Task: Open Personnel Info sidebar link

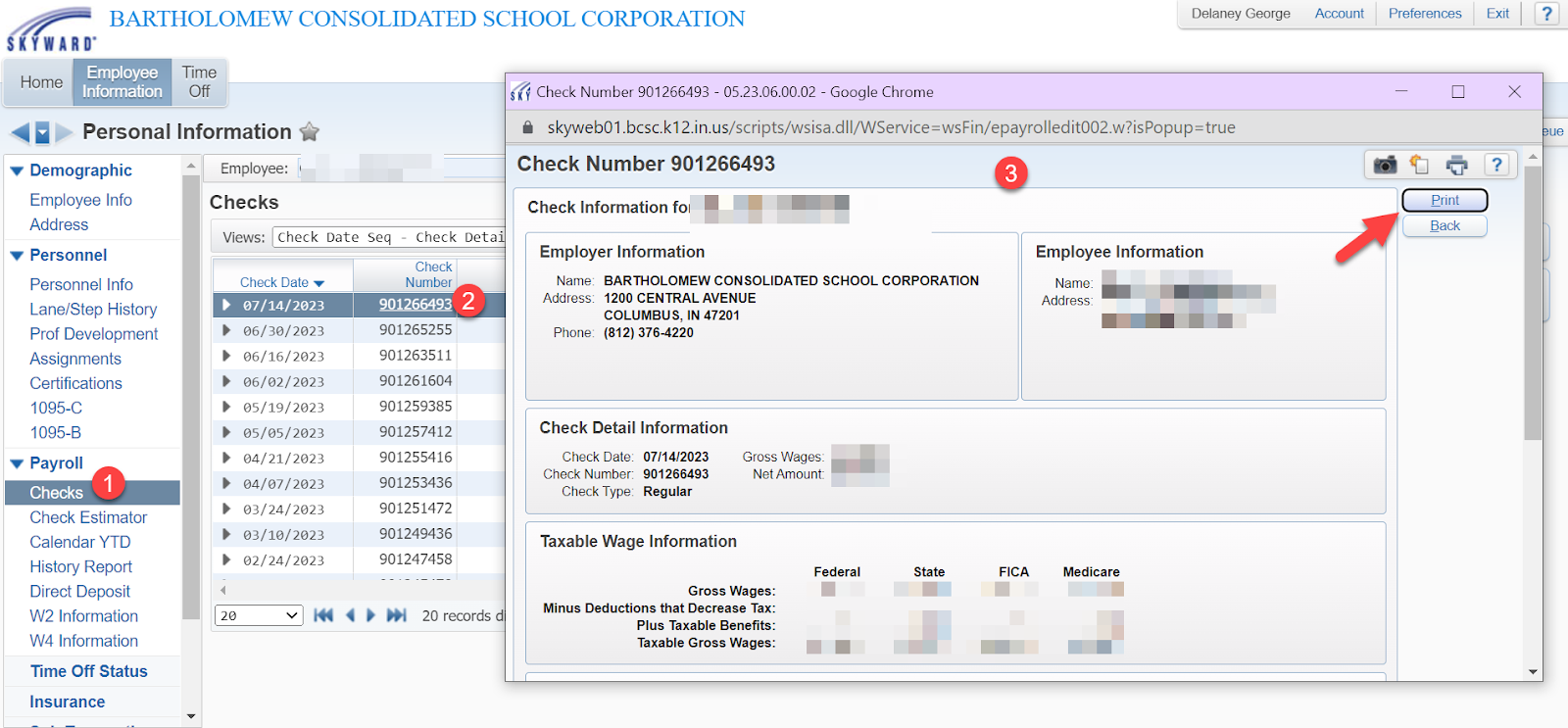Action: (81, 284)
